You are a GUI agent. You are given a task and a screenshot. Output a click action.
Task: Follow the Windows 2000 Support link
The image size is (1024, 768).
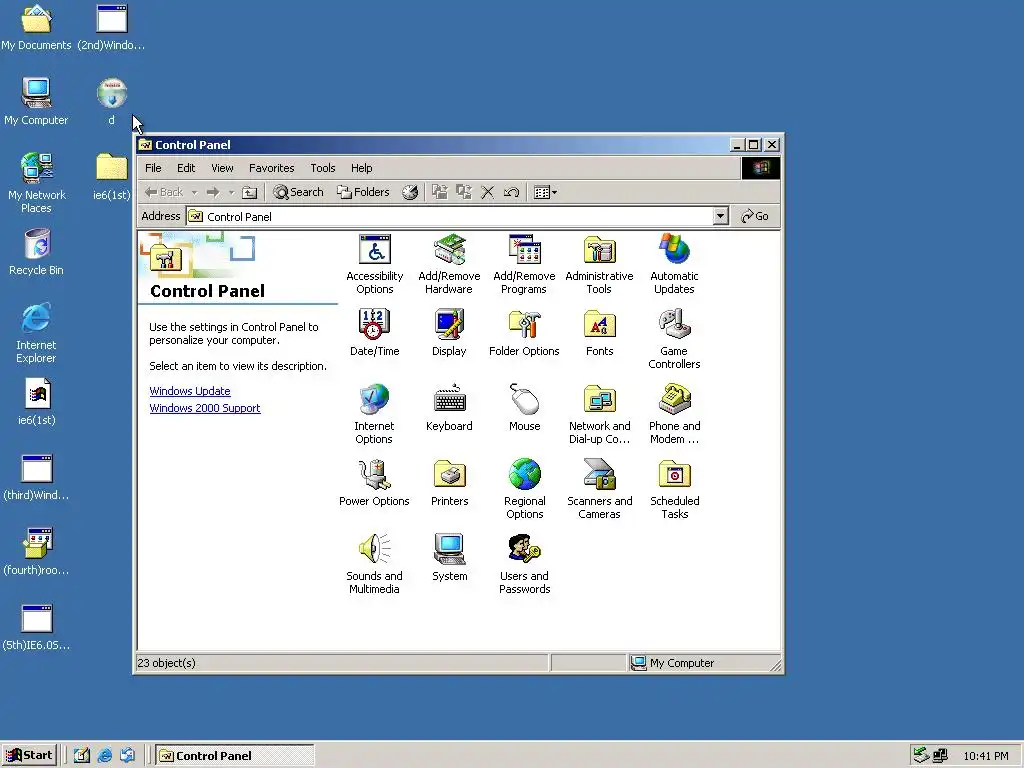pos(205,408)
